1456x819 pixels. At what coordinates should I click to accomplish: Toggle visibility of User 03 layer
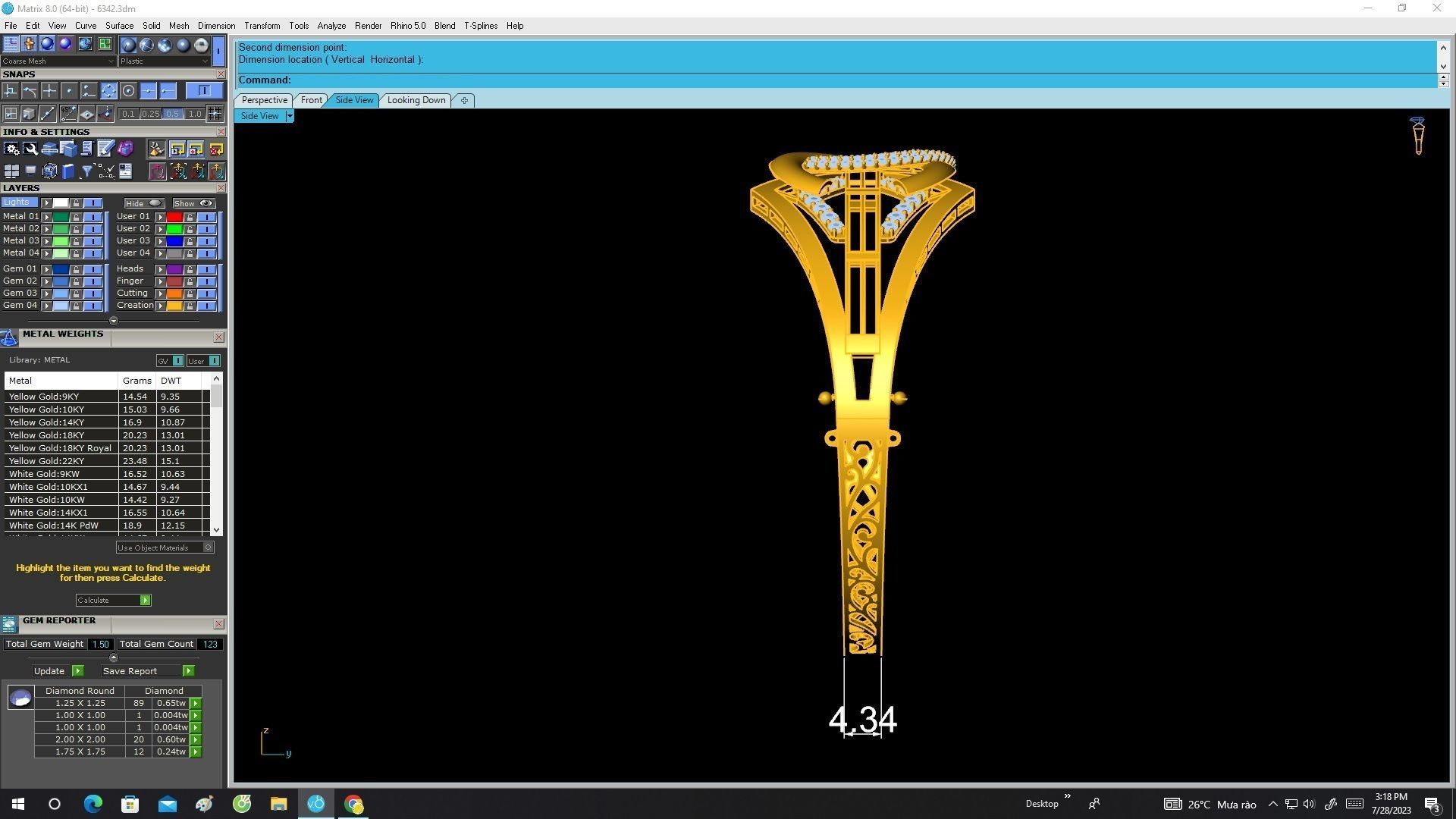tap(206, 241)
